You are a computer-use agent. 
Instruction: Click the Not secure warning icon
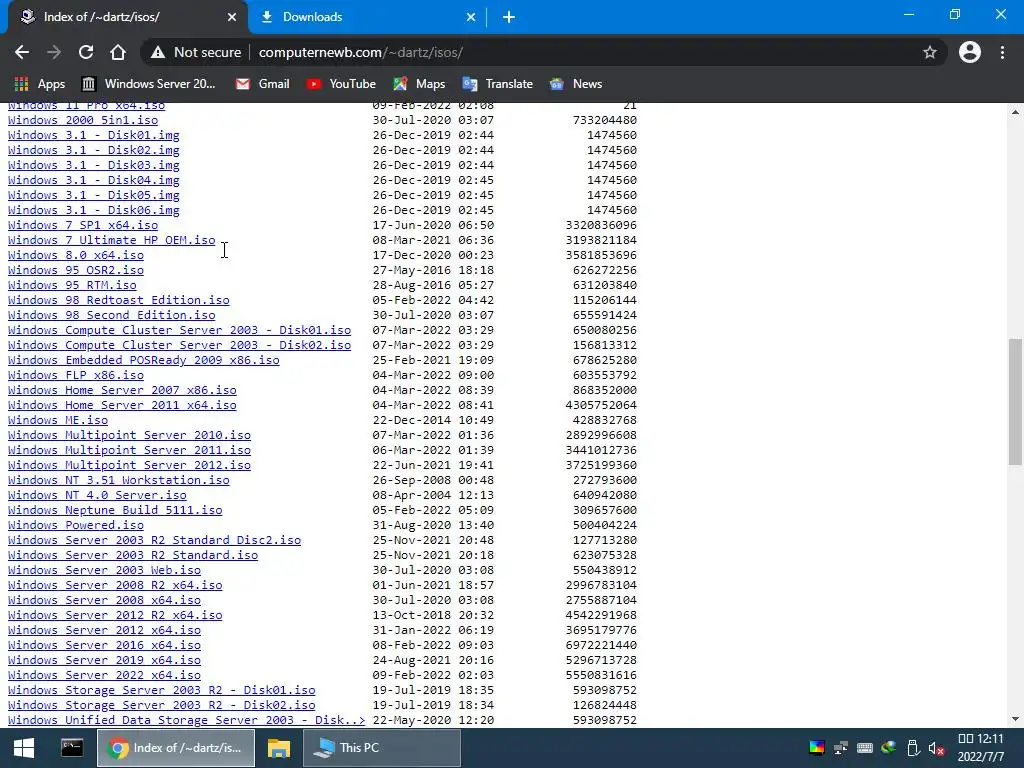tap(157, 52)
